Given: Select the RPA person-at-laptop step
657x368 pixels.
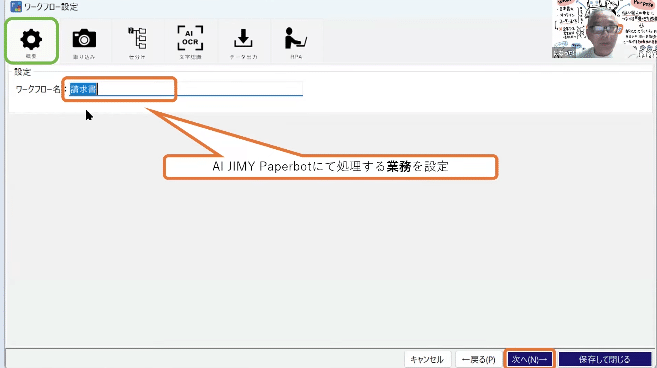Looking at the screenshot, I should point(296,41).
